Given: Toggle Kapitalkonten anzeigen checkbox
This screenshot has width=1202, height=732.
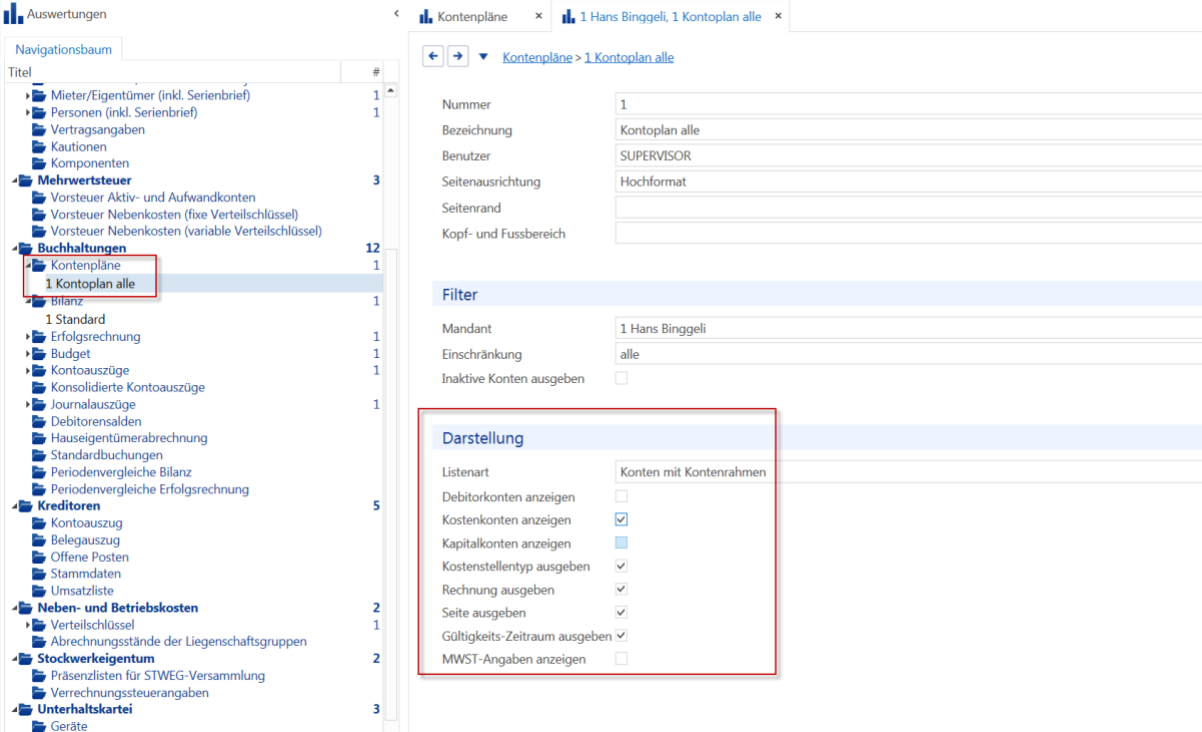Looking at the screenshot, I should (x=621, y=543).
